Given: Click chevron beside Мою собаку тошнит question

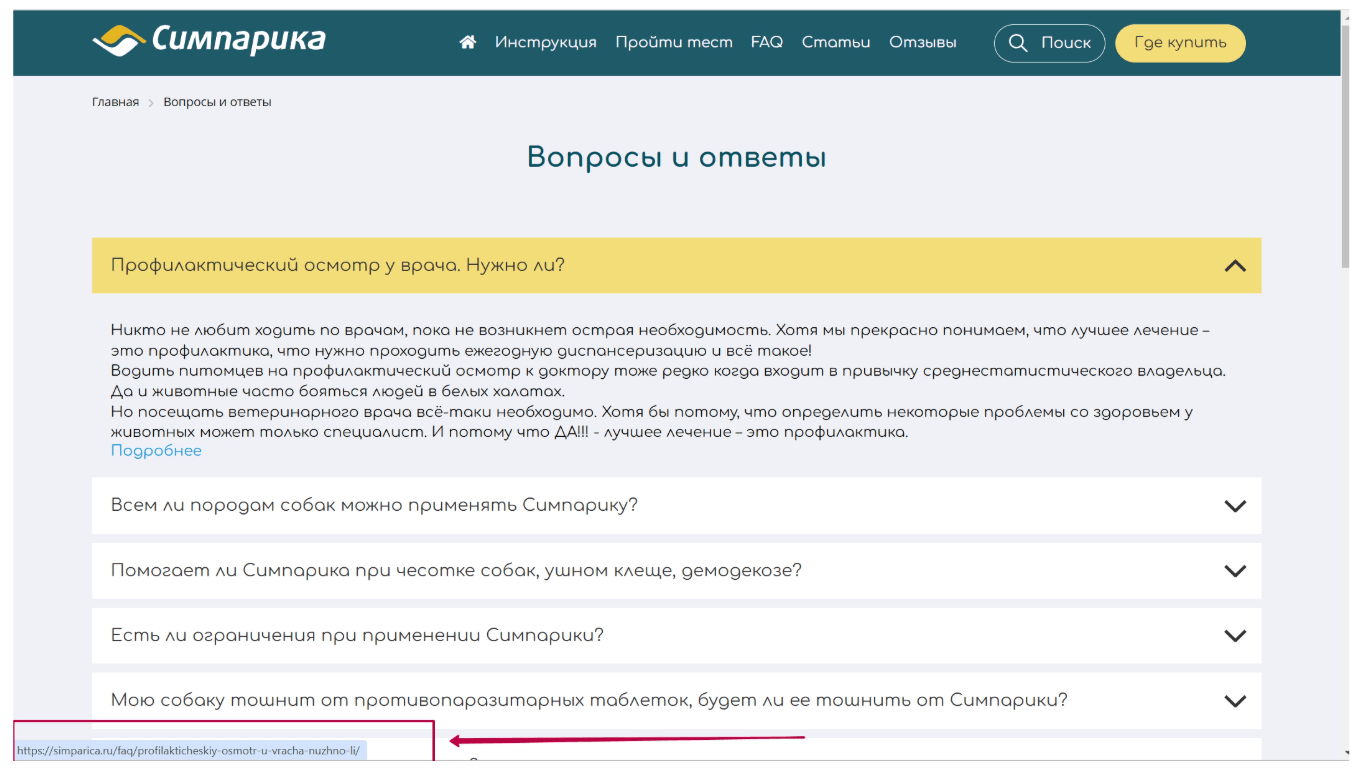Looking at the screenshot, I should [1235, 701].
